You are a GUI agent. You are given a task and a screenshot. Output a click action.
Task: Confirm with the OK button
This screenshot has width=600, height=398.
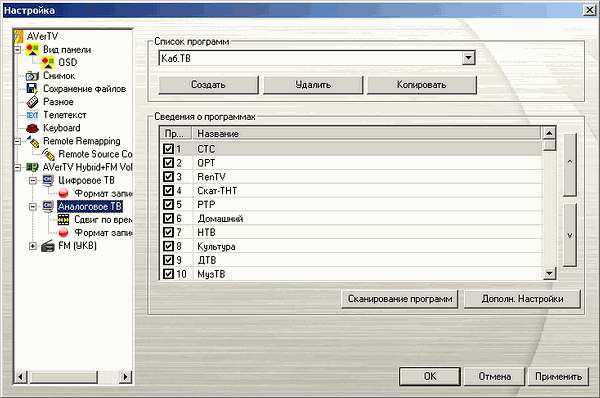pyautogui.click(x=430, y=377)
